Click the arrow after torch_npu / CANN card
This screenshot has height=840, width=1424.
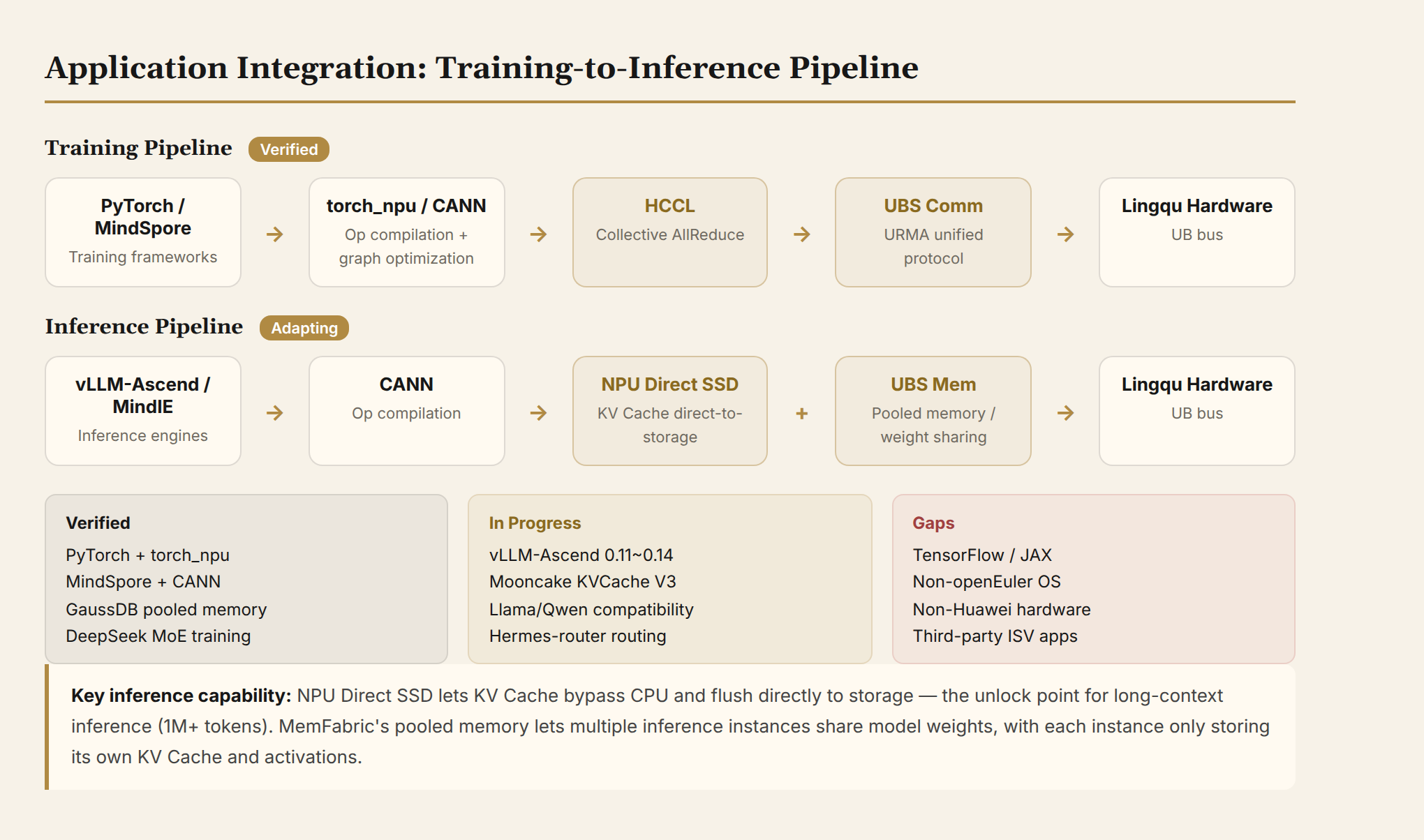538,234
